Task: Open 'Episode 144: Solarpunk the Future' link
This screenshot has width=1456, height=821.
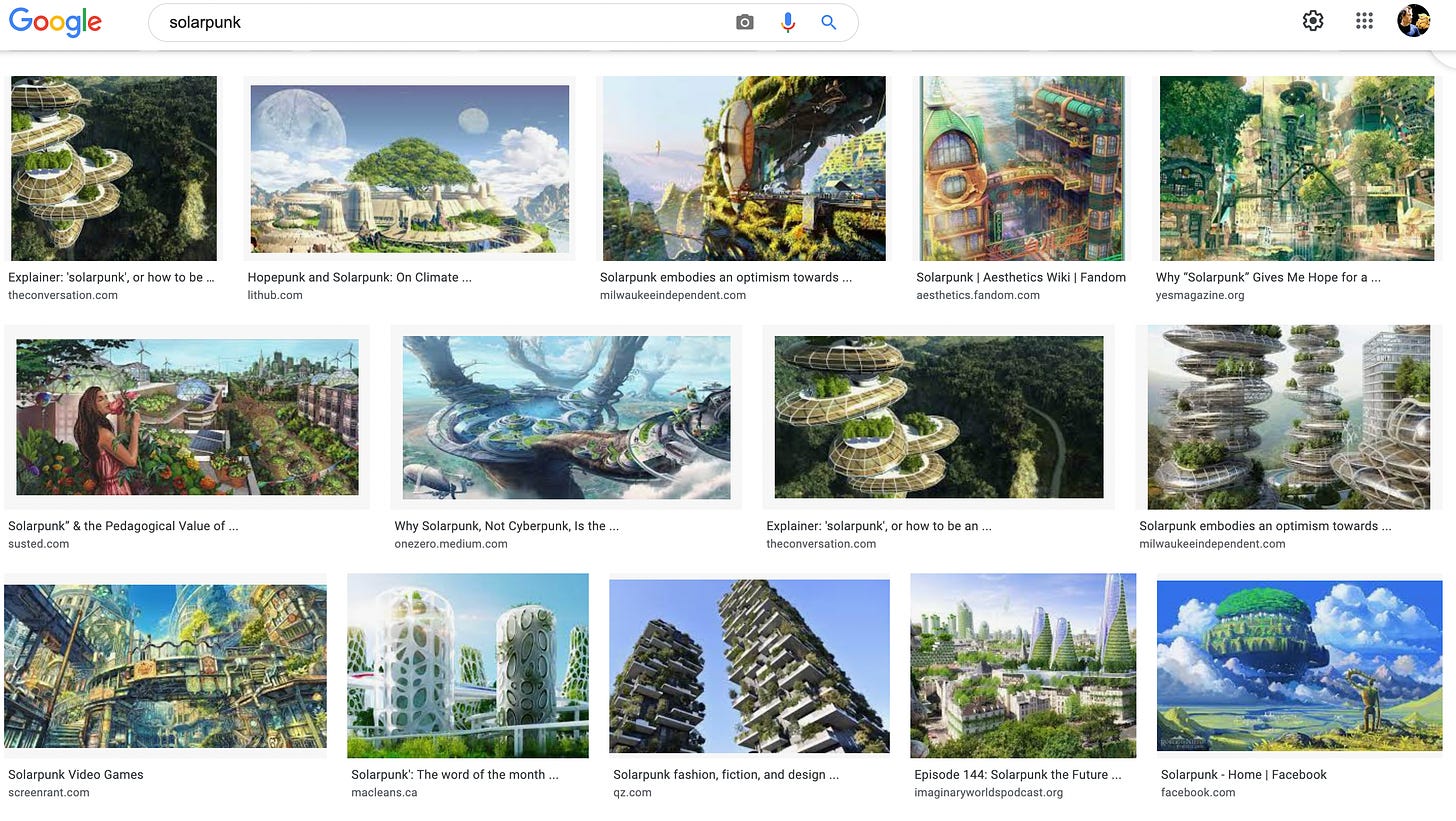Action: (1017, 774)
